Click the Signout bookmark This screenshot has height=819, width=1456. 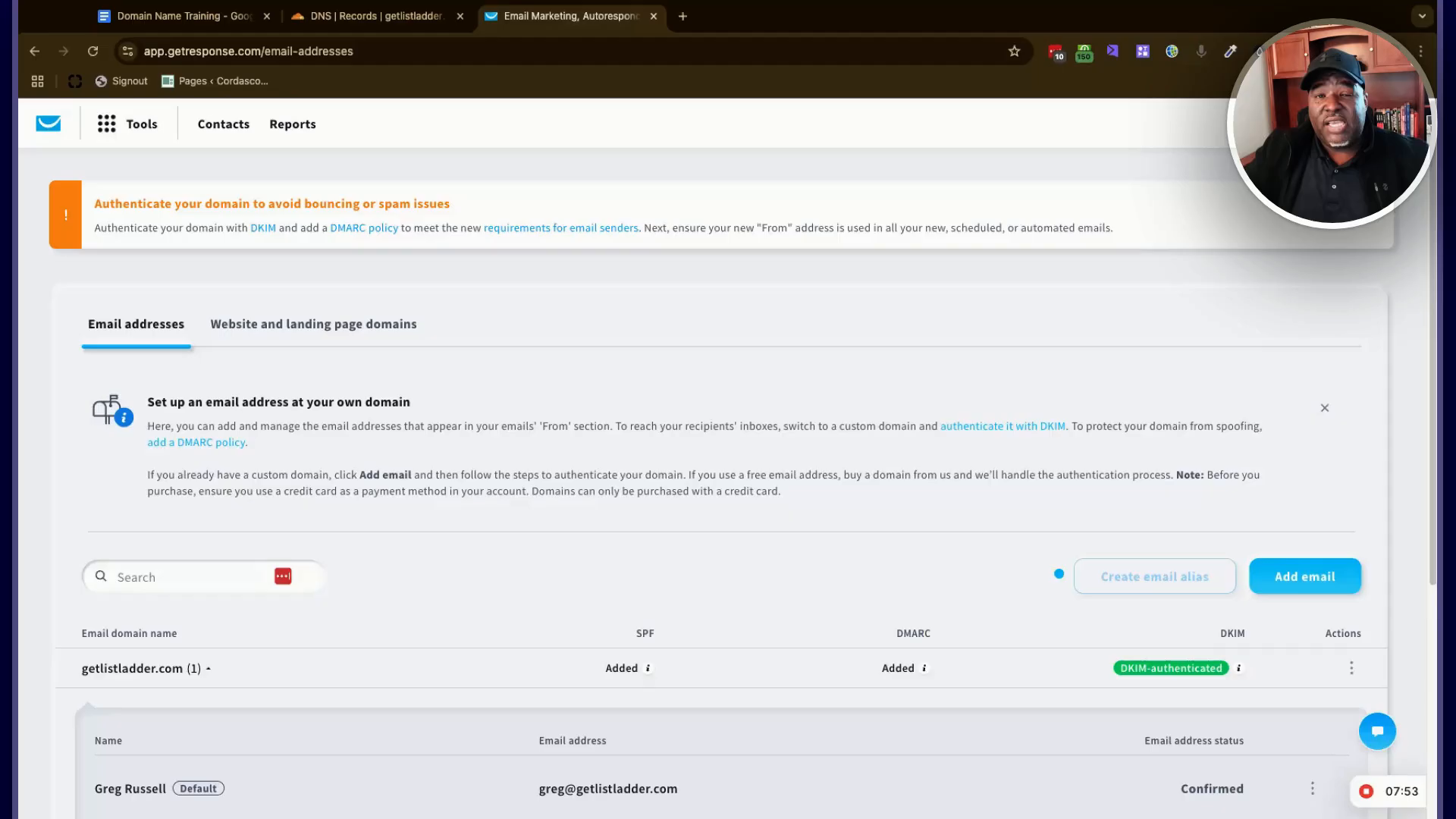[121, 81]
